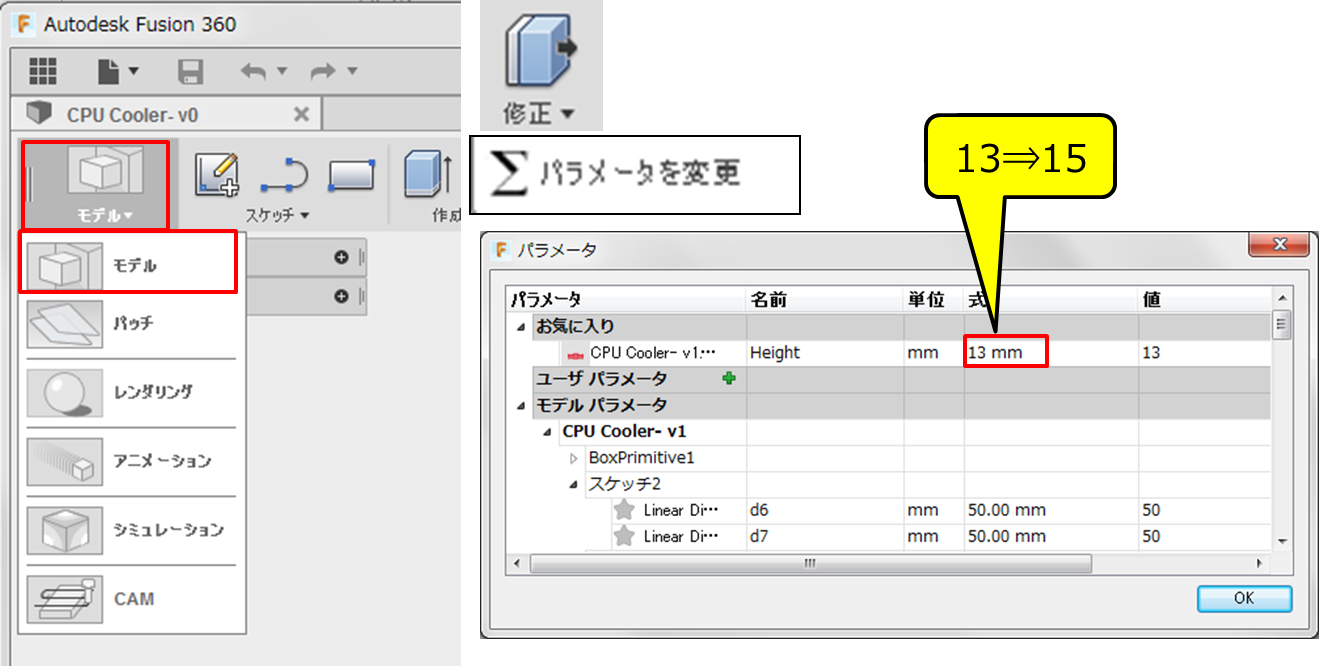Click the 名前 column header

click(x=825, y=299)
